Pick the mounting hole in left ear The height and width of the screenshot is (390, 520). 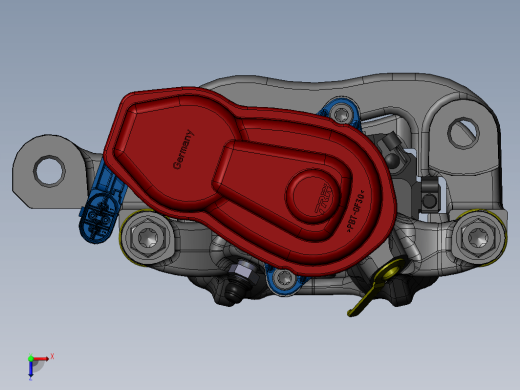pyautogui.click(x=49, y=171)
